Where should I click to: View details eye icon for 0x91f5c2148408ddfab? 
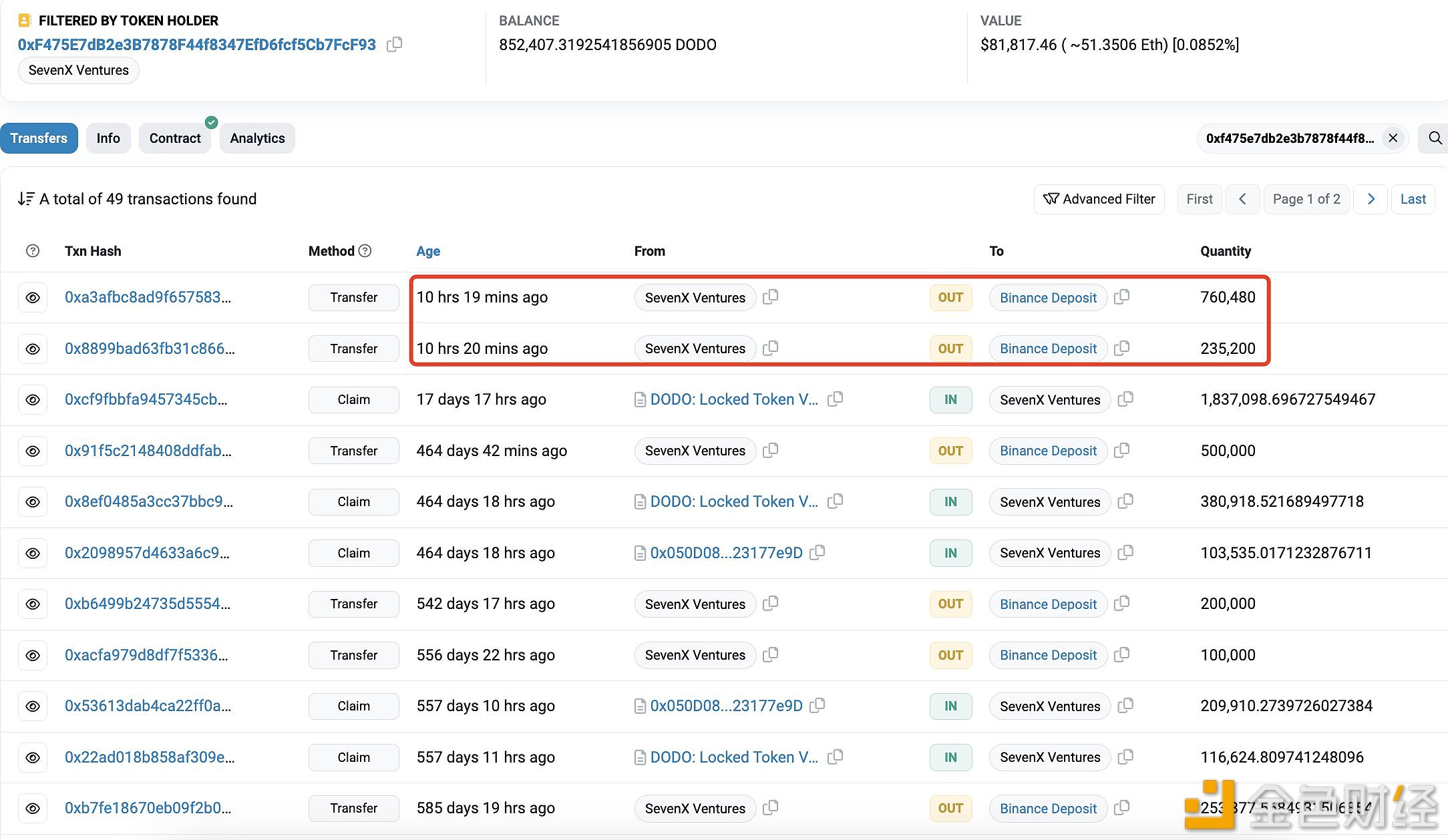coord(33,451)
